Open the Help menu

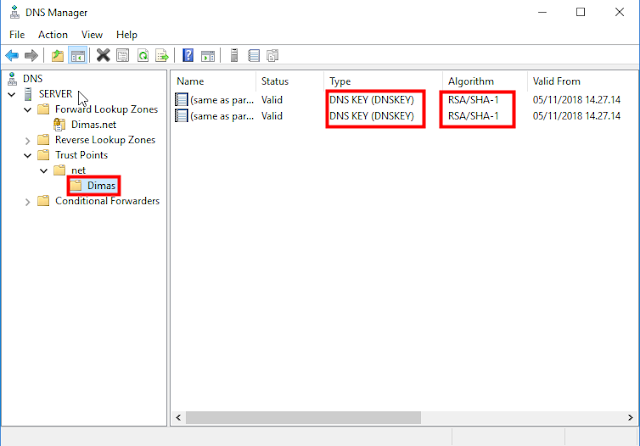coord(127,35)
